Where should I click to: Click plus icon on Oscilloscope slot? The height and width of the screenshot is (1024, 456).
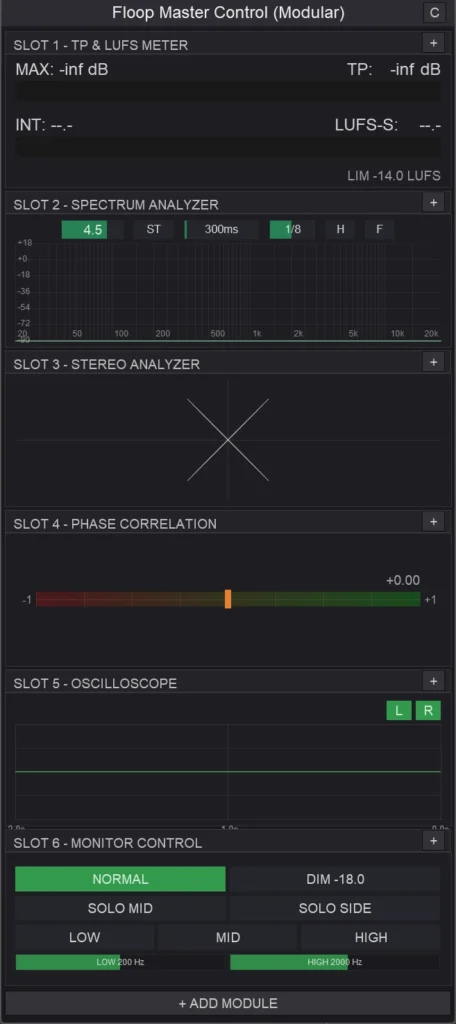[x=433, y=681]
